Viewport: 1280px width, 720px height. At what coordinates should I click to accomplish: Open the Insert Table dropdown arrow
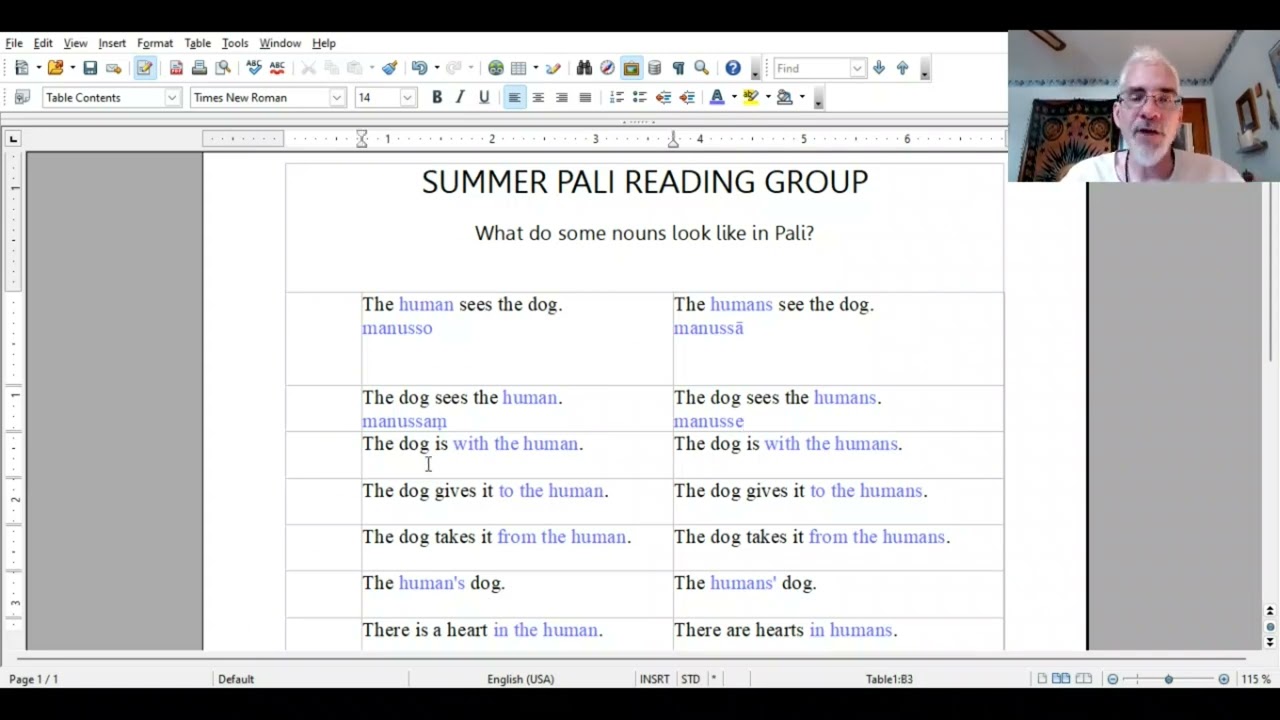click(536, 68)
